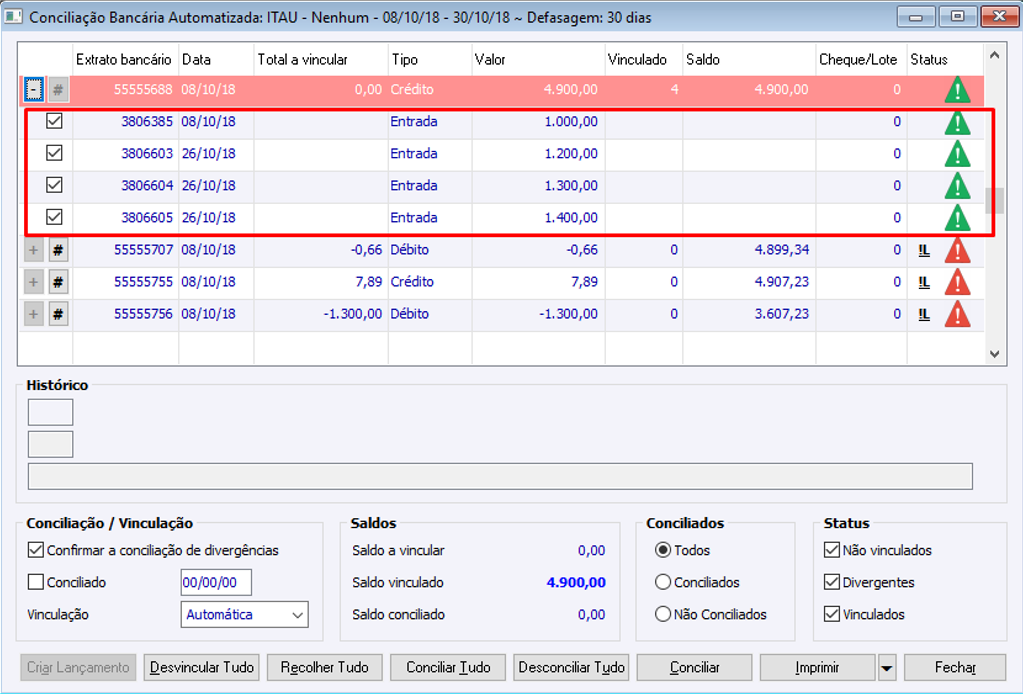Click value 1.400,00 for entry 3806605
This screenshot has height=694, width=1023.
click(571, 218)
